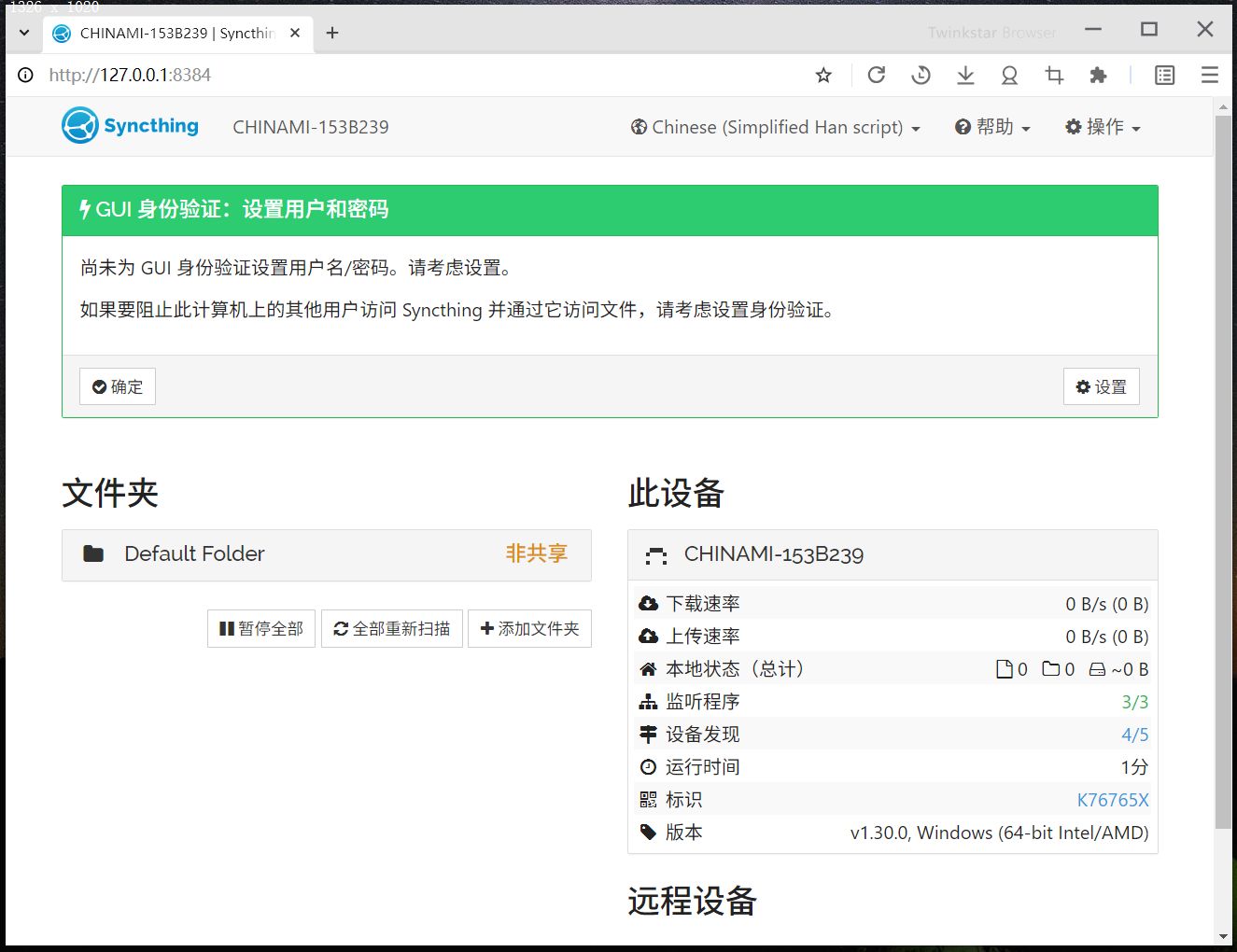Screen dimensions: 1237x952
Task: Expand the CHINAMI-153B239 device panel
Action: pos(893,554)
